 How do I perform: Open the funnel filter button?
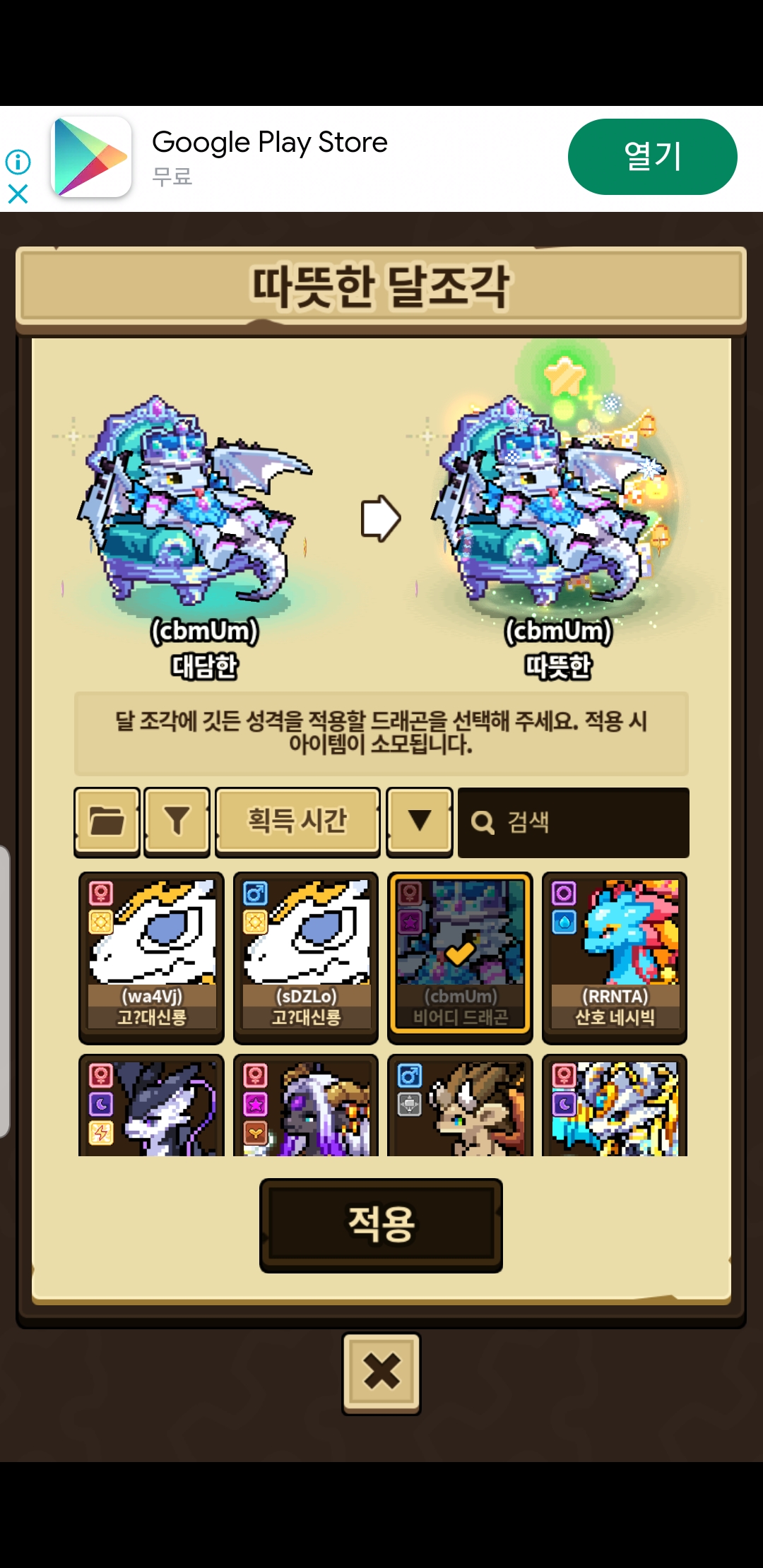pyautogui.click(x=177, y=821)
